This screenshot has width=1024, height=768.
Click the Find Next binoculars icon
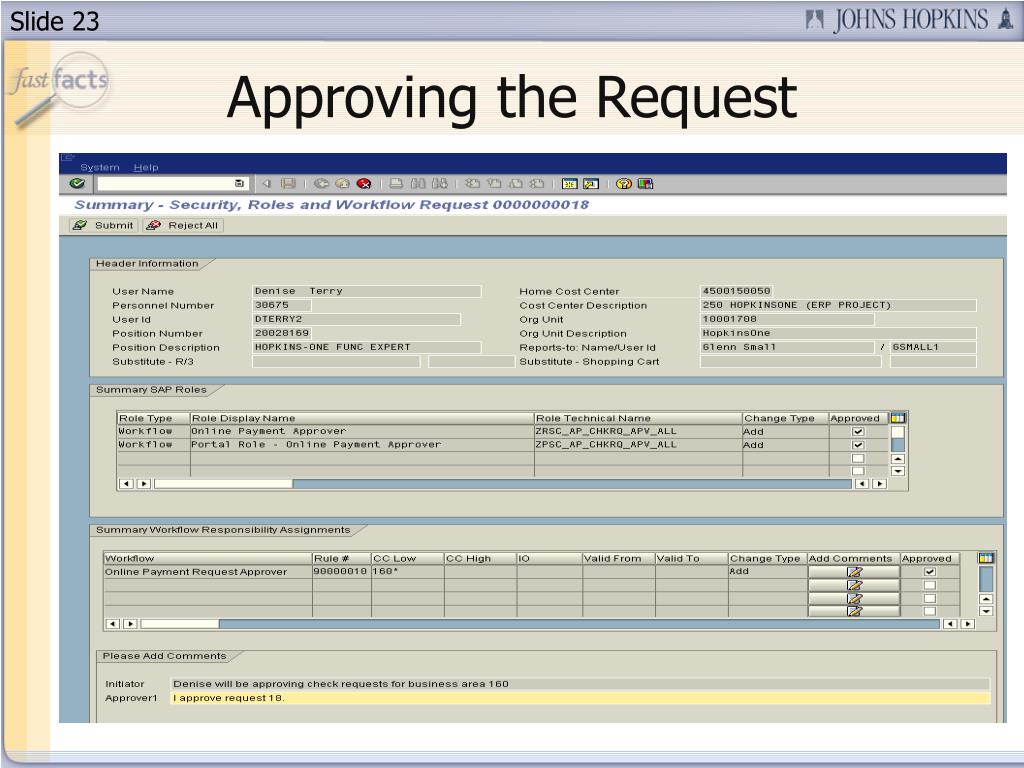click(440, 184)
